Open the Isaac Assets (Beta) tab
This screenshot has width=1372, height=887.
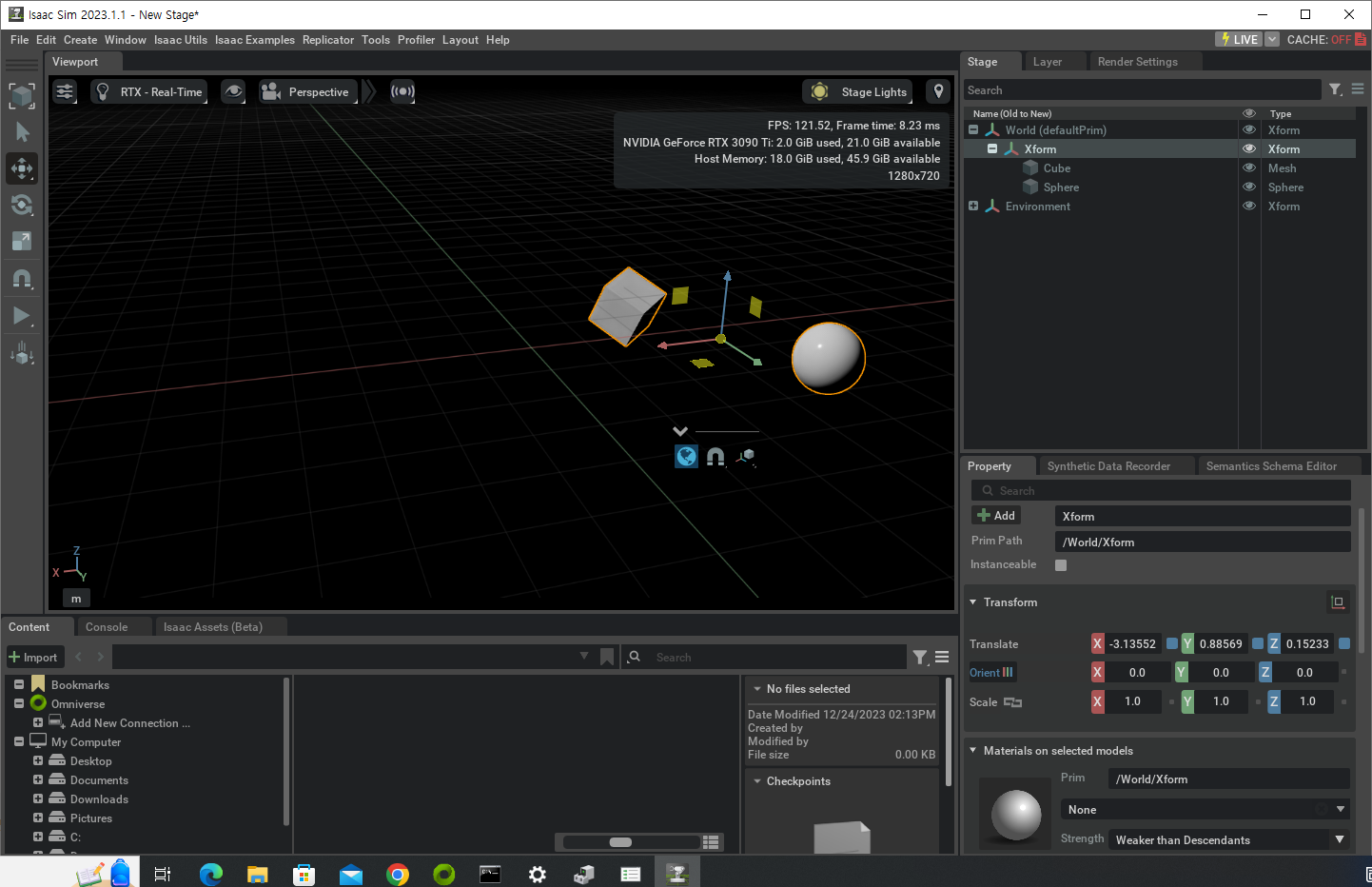pyautogui.click(x=213, y=627)
